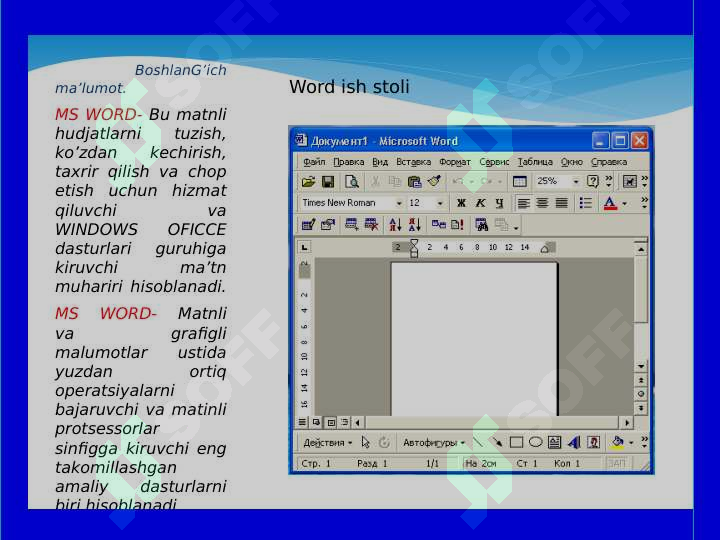Switch to Outline view button
The height and width of the screenshot is (540, 720).
(x=344, y=422)
